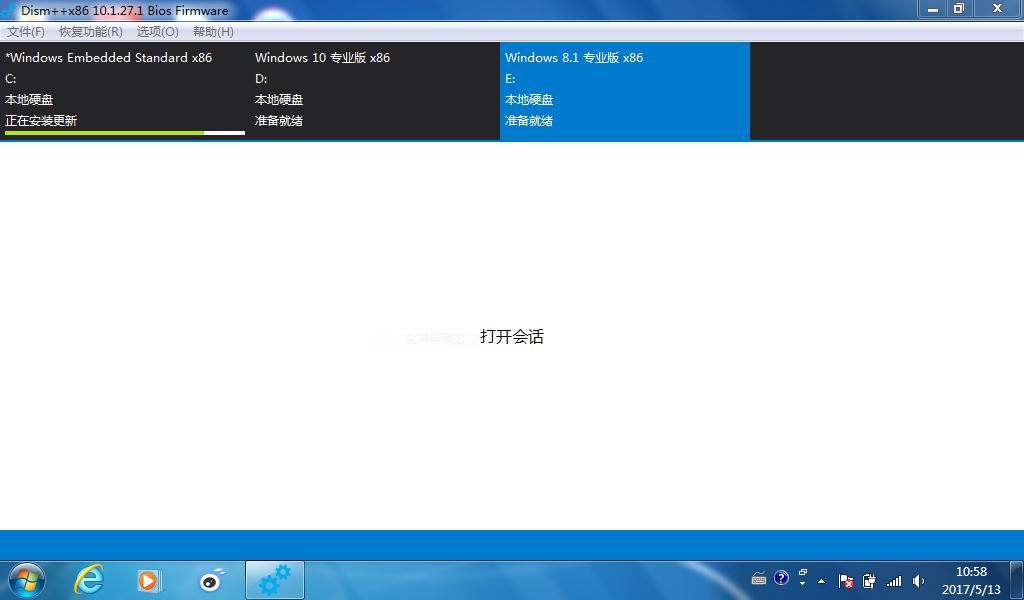Select the Windows 10 专业版 x86 session tile
Screen dimensions: 1024x600
click(375, 91)
